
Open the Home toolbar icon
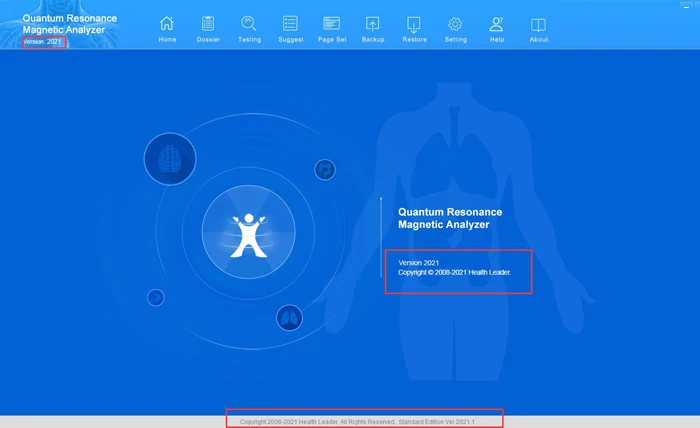tap(167, 24)
